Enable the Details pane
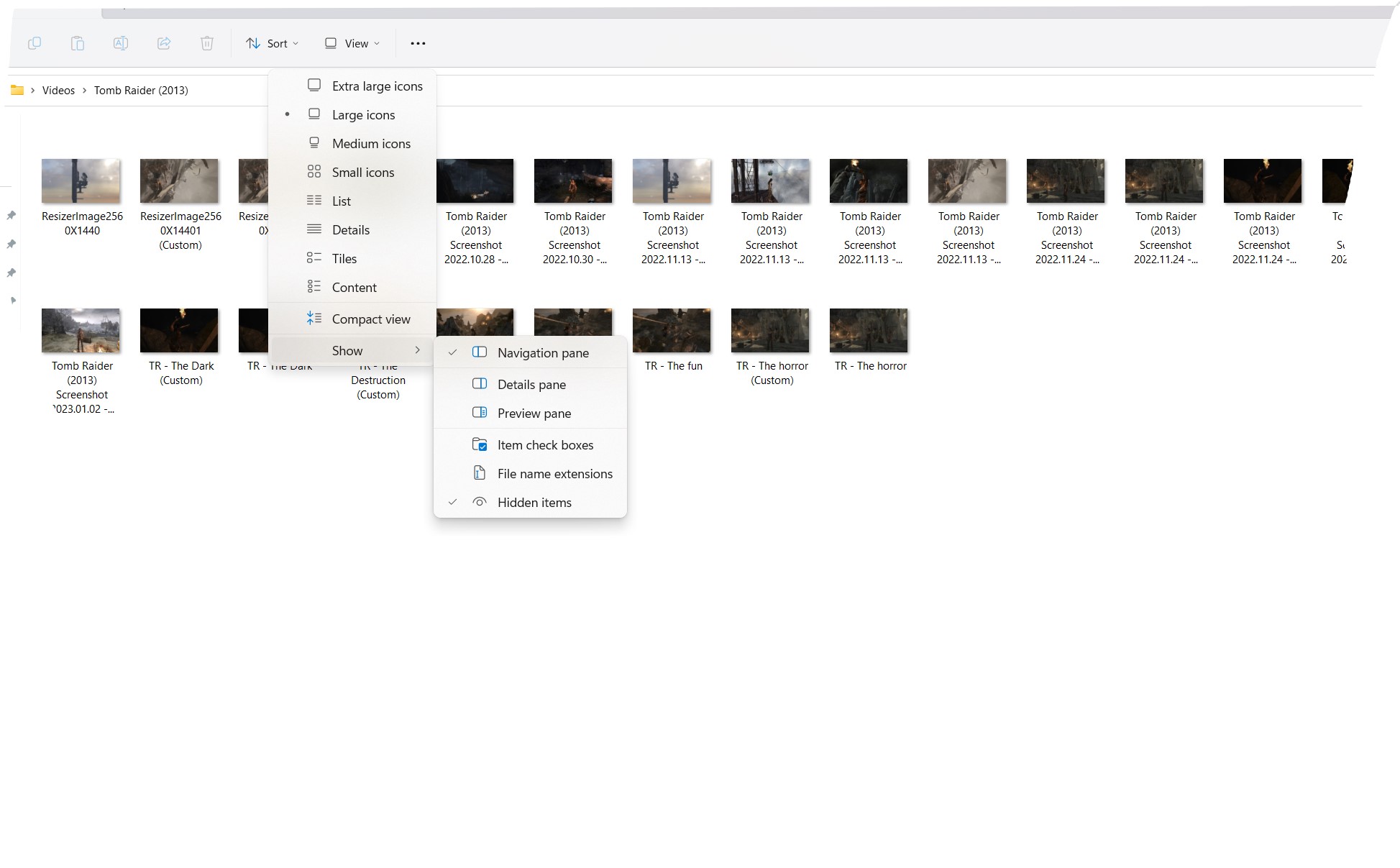Screen dimensions: 1400x868 (530, 384)
